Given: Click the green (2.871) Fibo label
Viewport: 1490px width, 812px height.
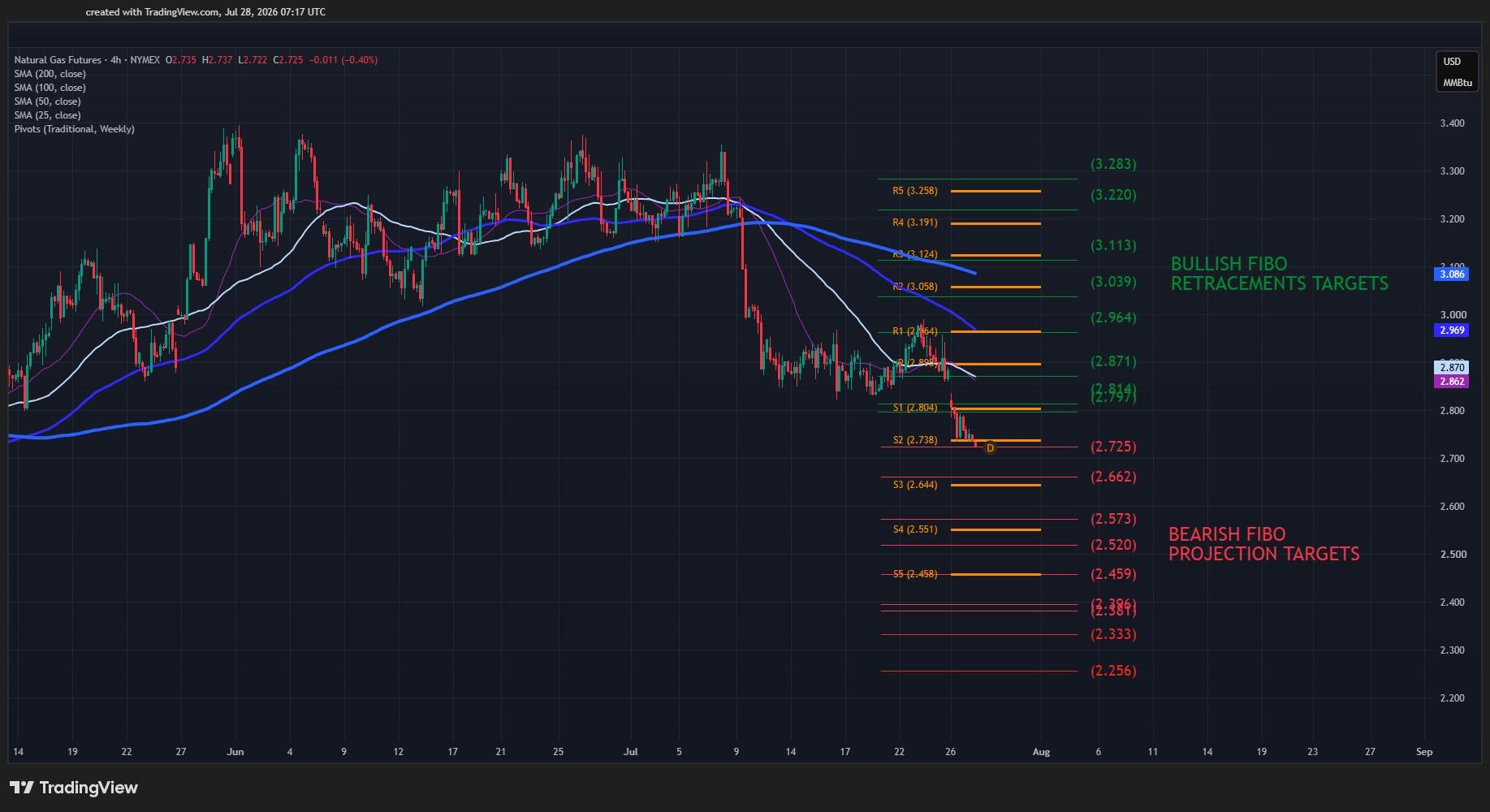Looking at the screenshot, I should pyautogui.click(x=1113, y=361).
